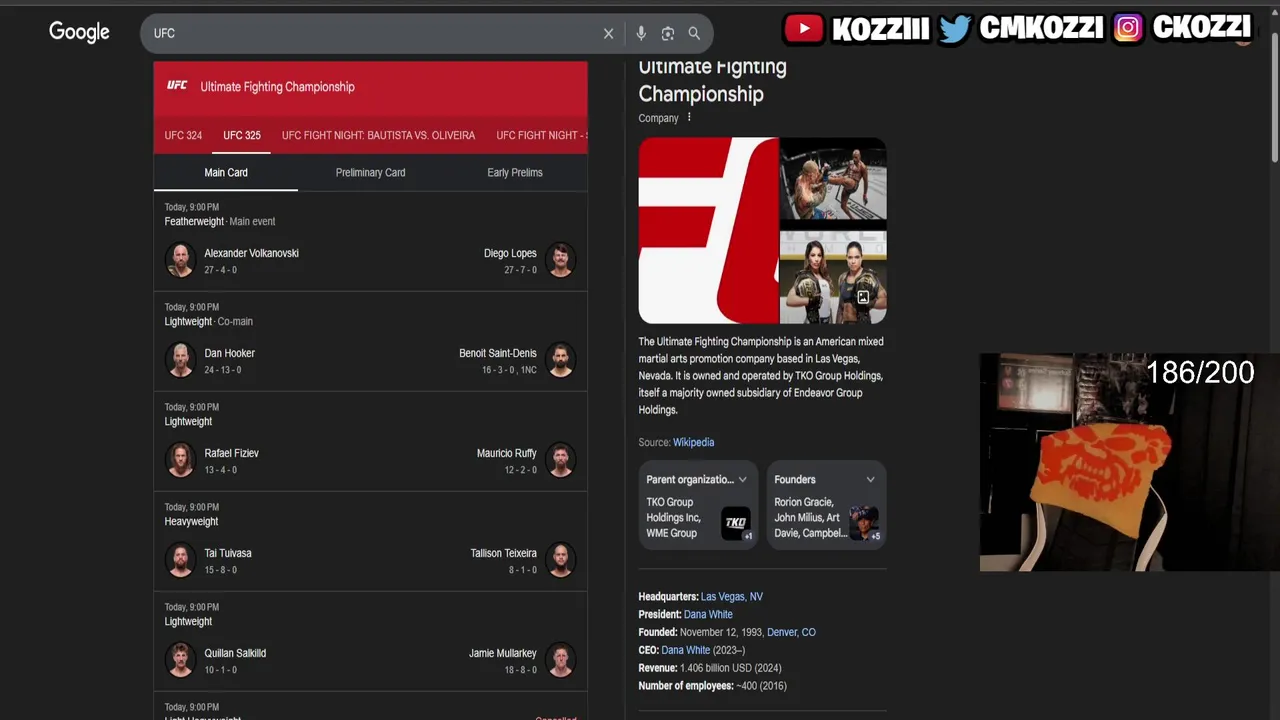Select Tai Tuivasa name
Viewport: 1280px width, 720px height.
point(228,553)
